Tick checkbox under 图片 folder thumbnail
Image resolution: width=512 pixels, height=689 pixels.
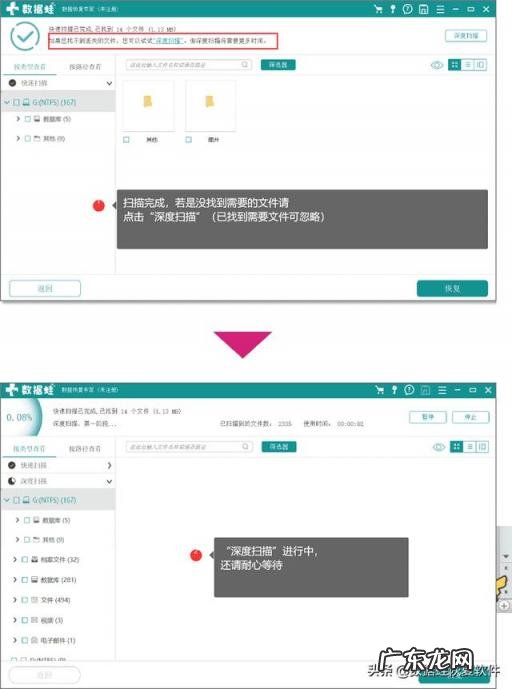189,140
